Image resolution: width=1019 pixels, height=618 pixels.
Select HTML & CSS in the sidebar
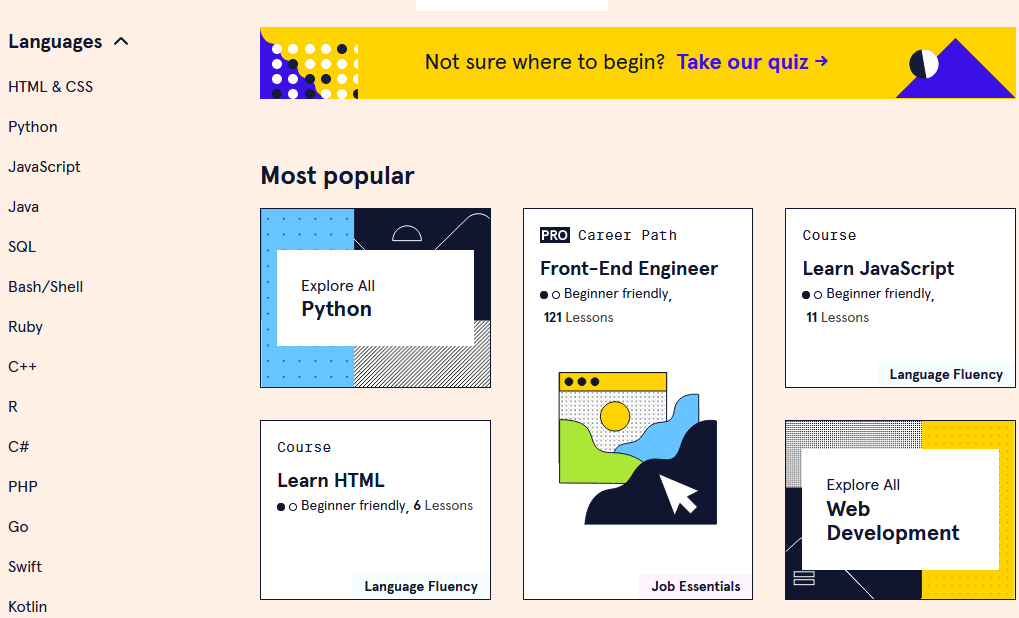[51, 87]
